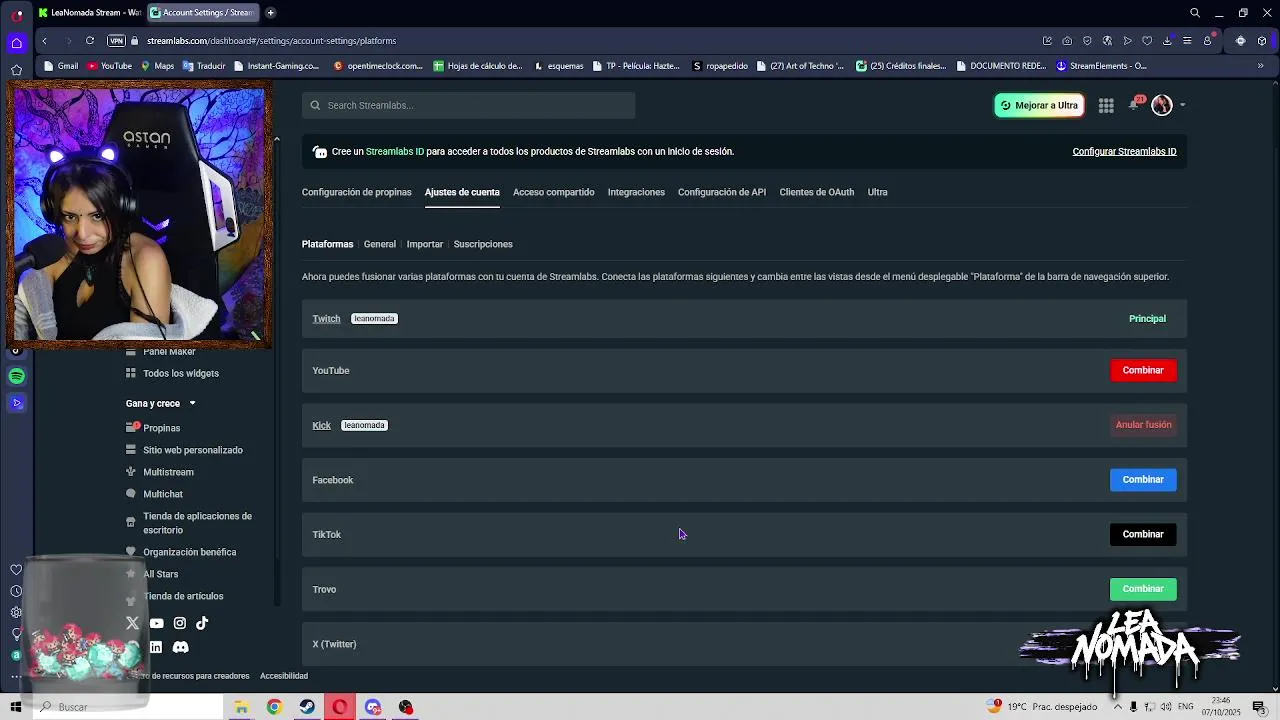
Task: Open browser downloads icon
Action: click(1167, 41)
